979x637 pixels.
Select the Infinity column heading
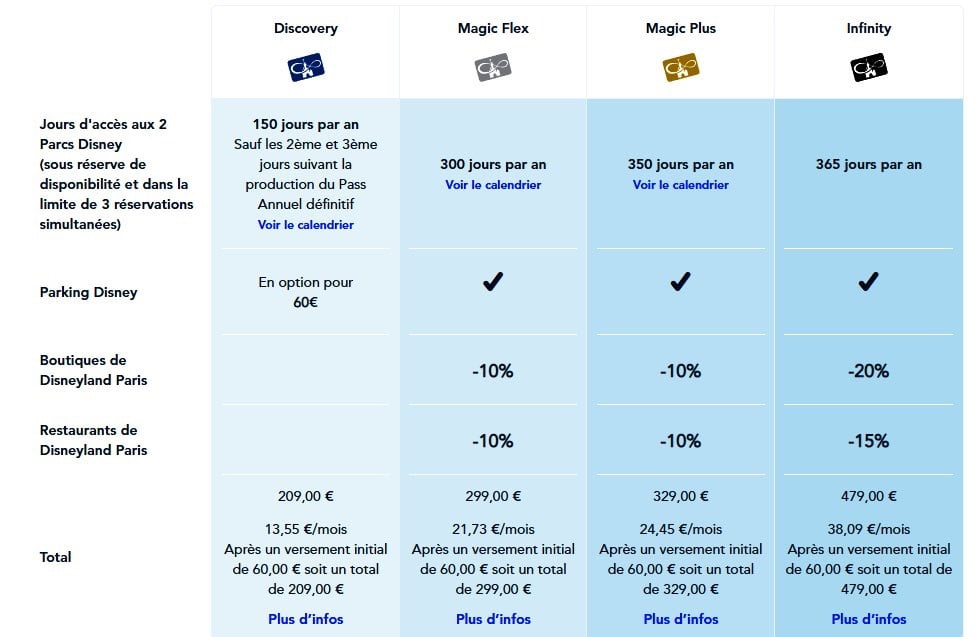coord(868,28)
